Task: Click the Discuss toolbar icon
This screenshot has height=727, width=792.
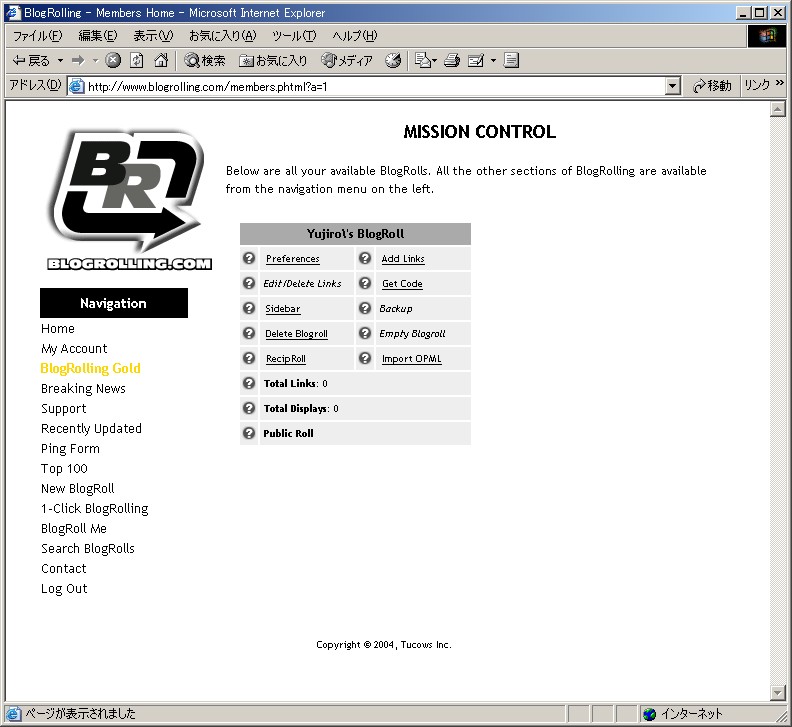Action: [x=511, y=61]
